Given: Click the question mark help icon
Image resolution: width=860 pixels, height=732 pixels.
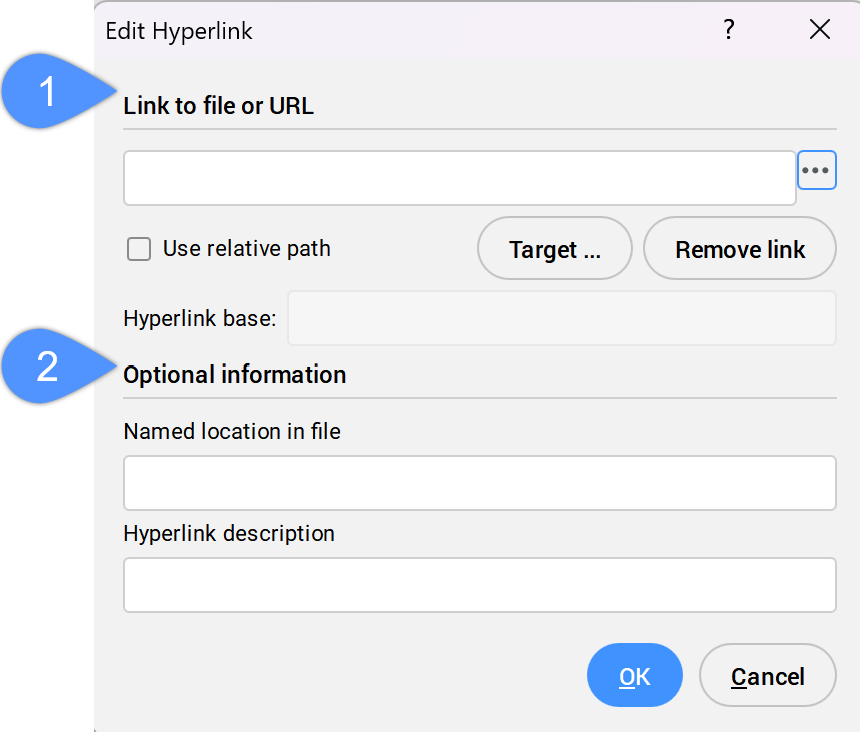Looking at the screenshot, I should point(729,30).
